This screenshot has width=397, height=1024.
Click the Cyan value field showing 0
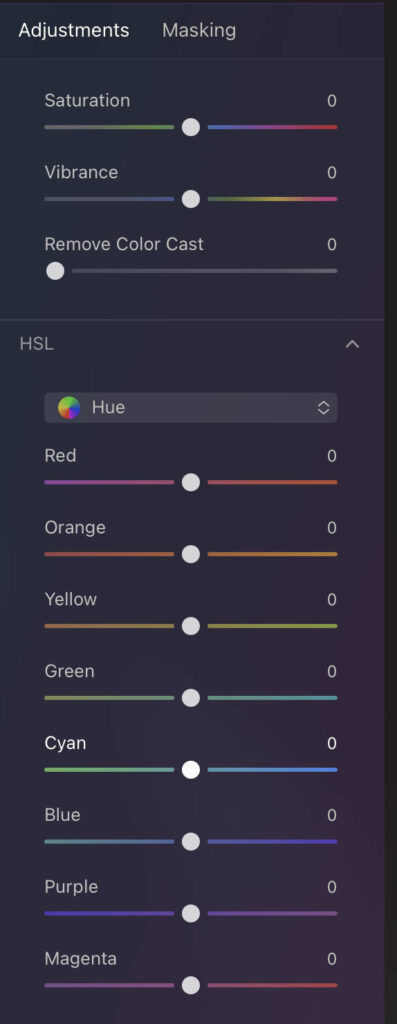pyautogui.click(x=332, y=743)
